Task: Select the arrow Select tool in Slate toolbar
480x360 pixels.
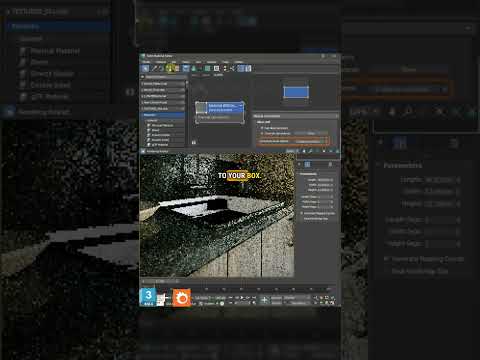Action: (x=145, y=68)
